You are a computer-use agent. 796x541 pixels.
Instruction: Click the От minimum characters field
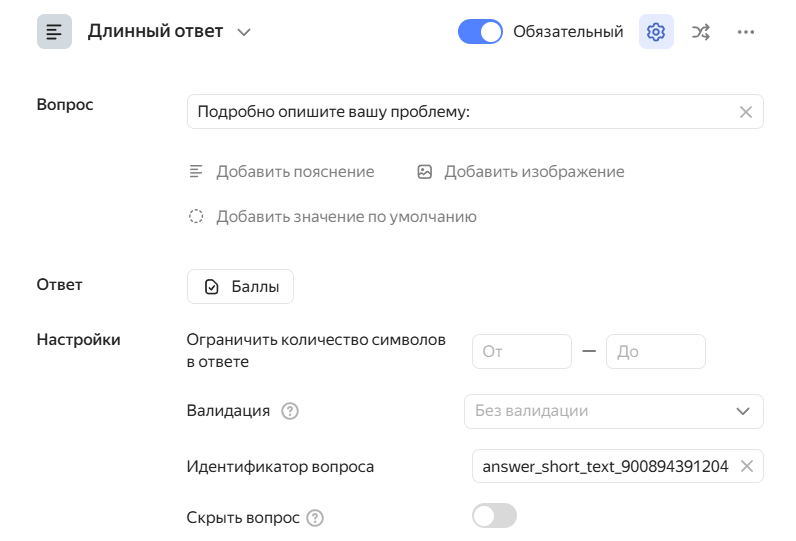coord(521,352)
